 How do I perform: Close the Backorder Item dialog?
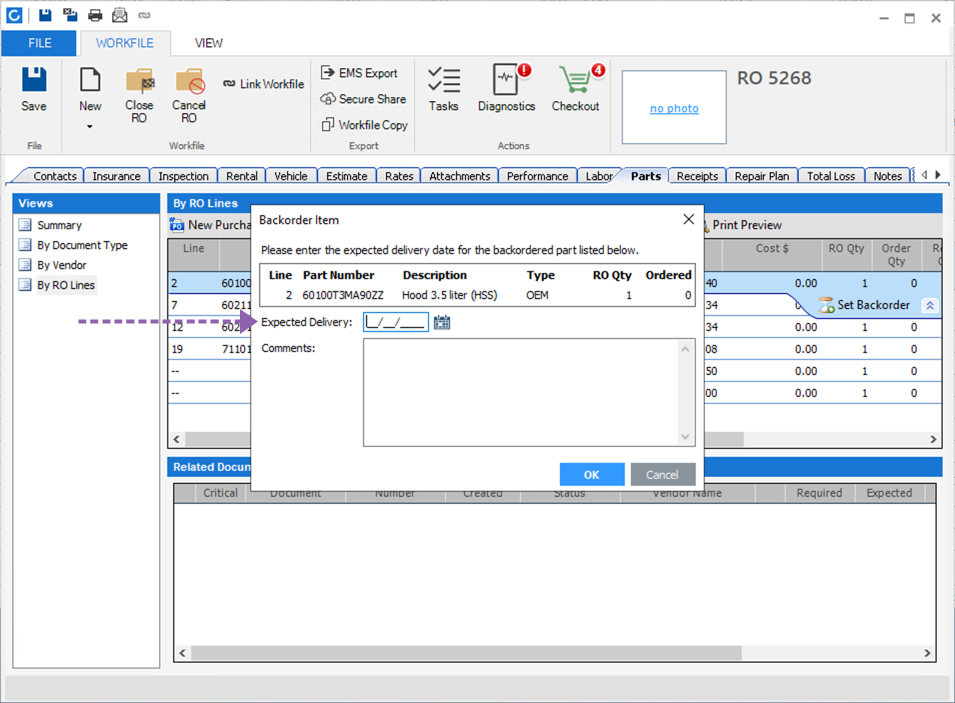tap(688, 220)
